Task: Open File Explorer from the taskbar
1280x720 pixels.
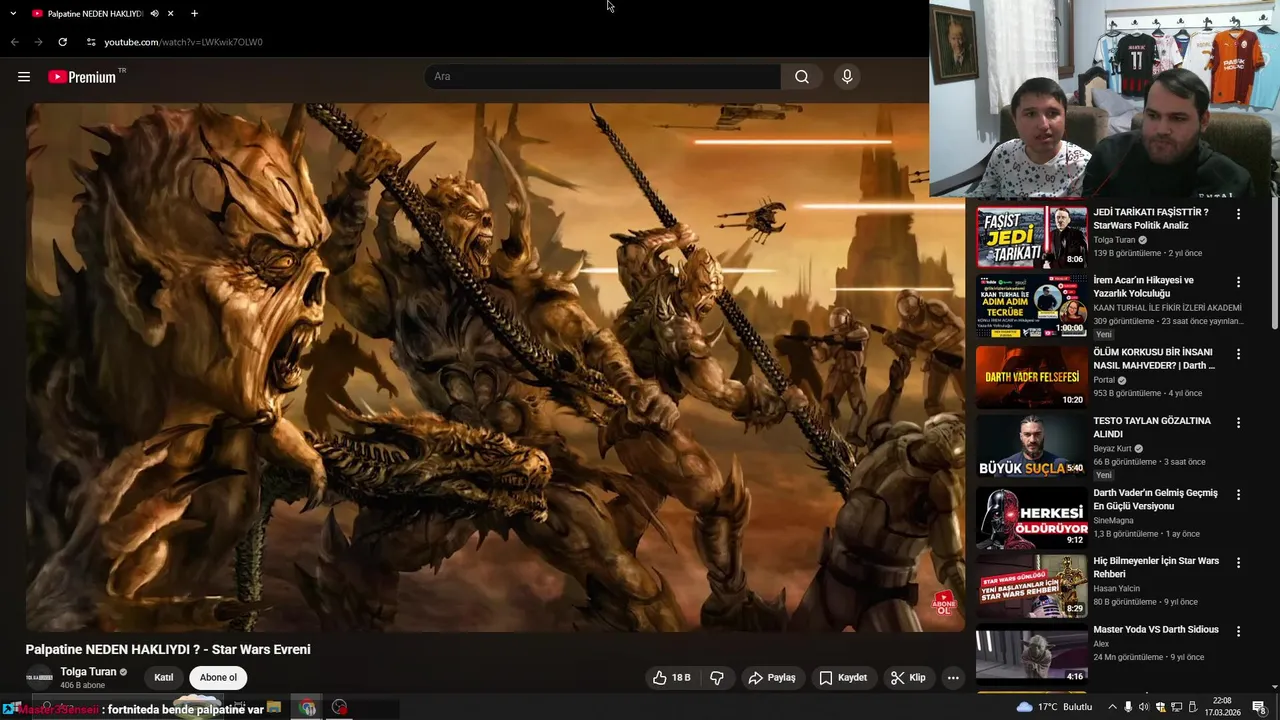Action: tap(273, 708)
